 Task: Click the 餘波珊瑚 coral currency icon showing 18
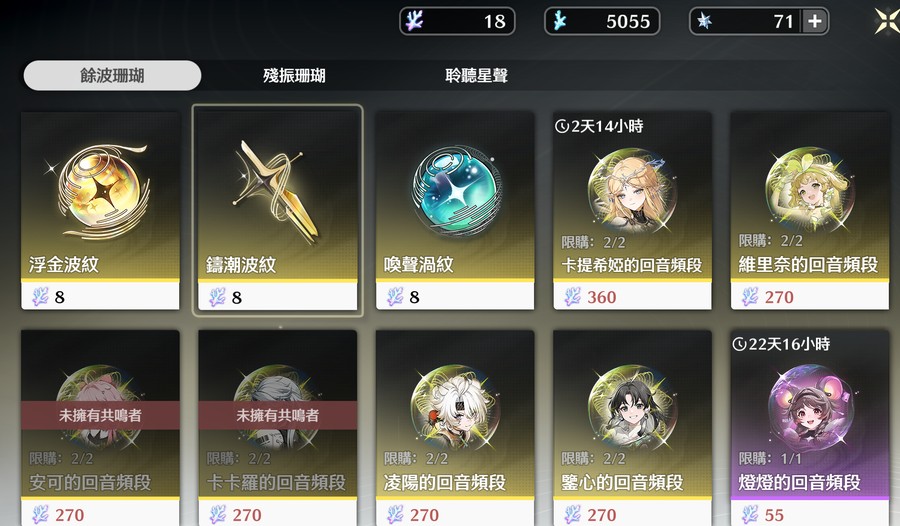coord(414,21)
